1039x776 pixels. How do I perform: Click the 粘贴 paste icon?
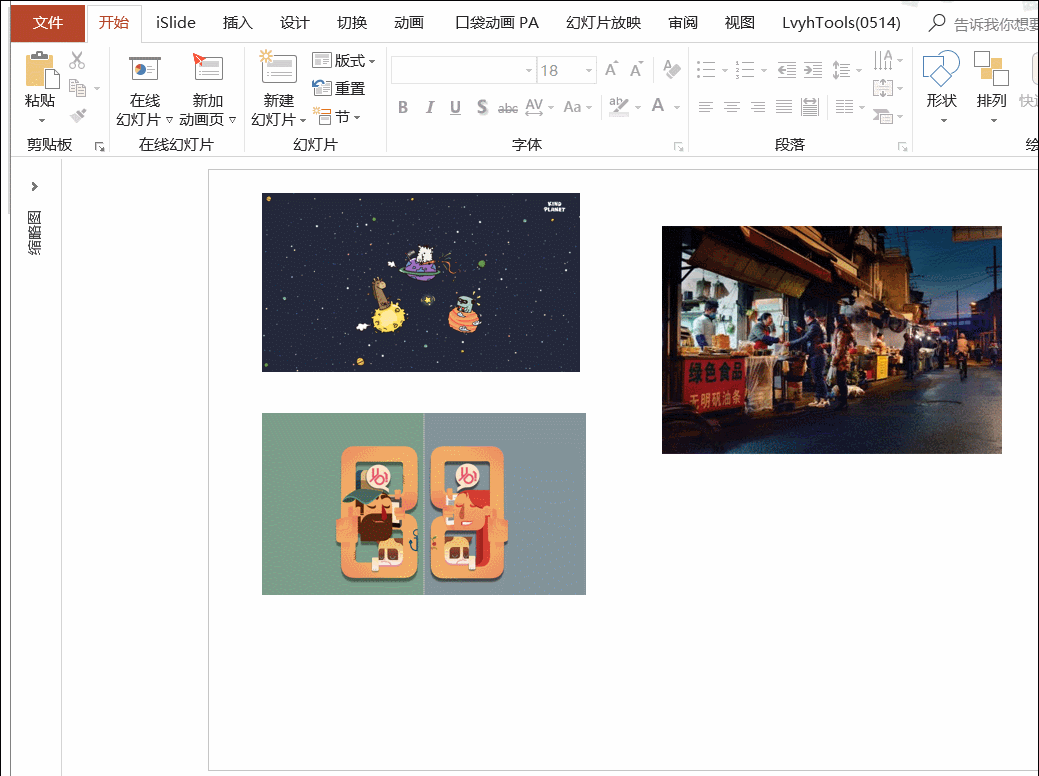pyautogui.click(x=40, y=72)
